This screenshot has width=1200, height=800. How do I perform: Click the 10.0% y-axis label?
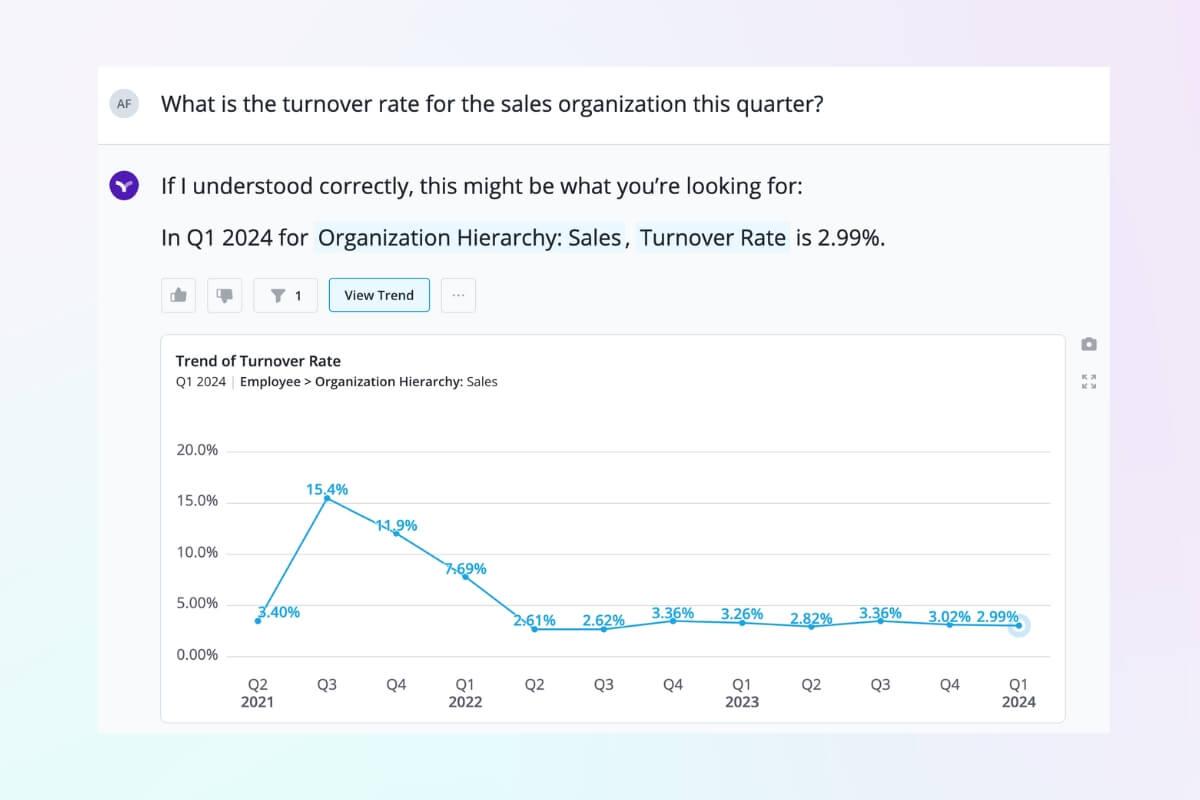[197, 553]
